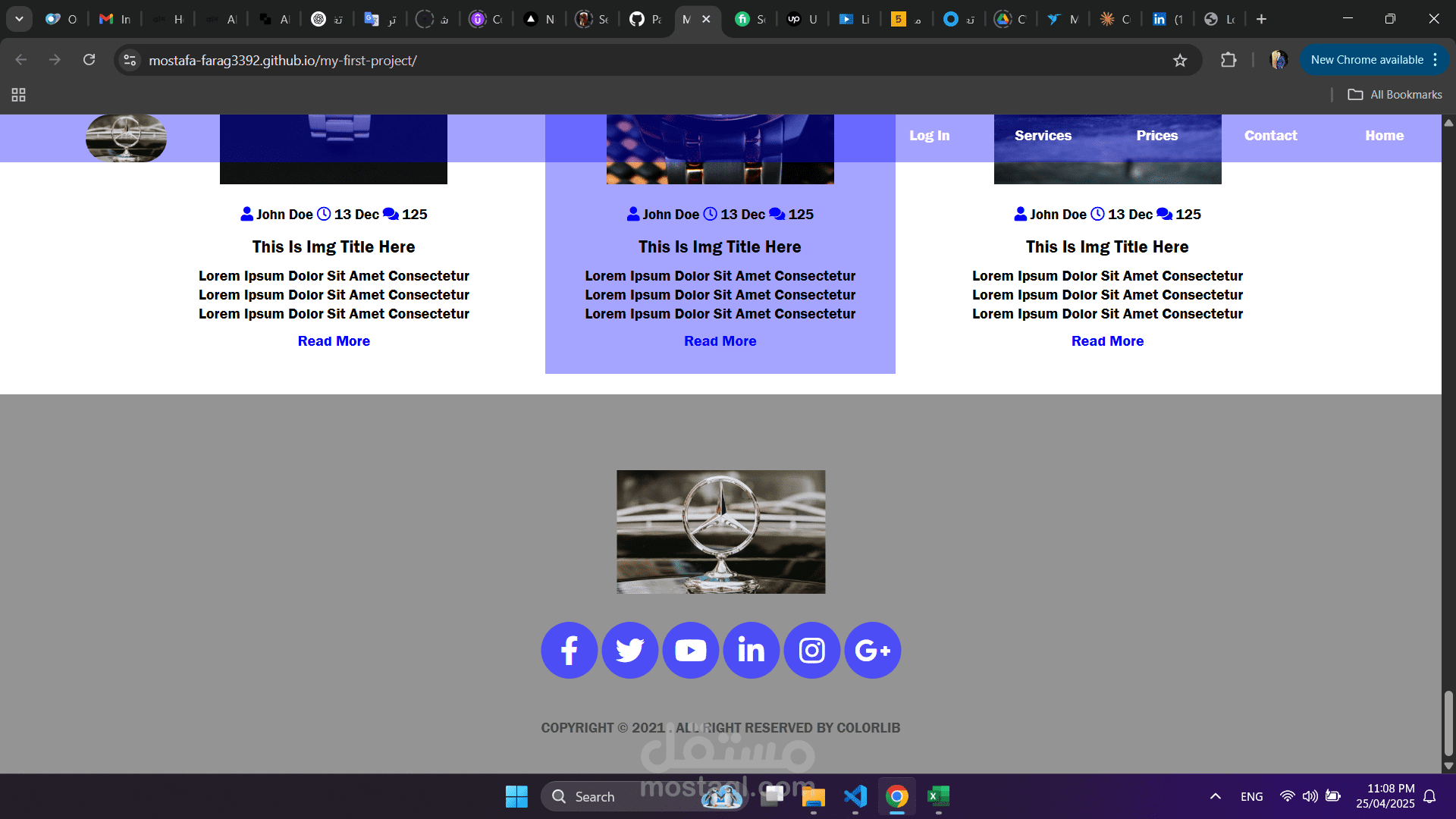Click the New Chrome available button

coord(1367,60)
